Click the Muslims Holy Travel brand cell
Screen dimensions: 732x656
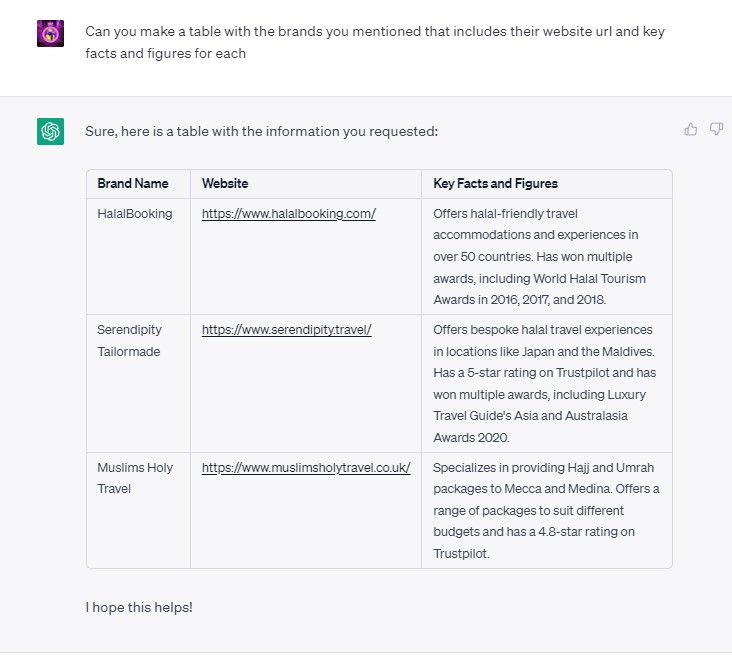(135, 478)
